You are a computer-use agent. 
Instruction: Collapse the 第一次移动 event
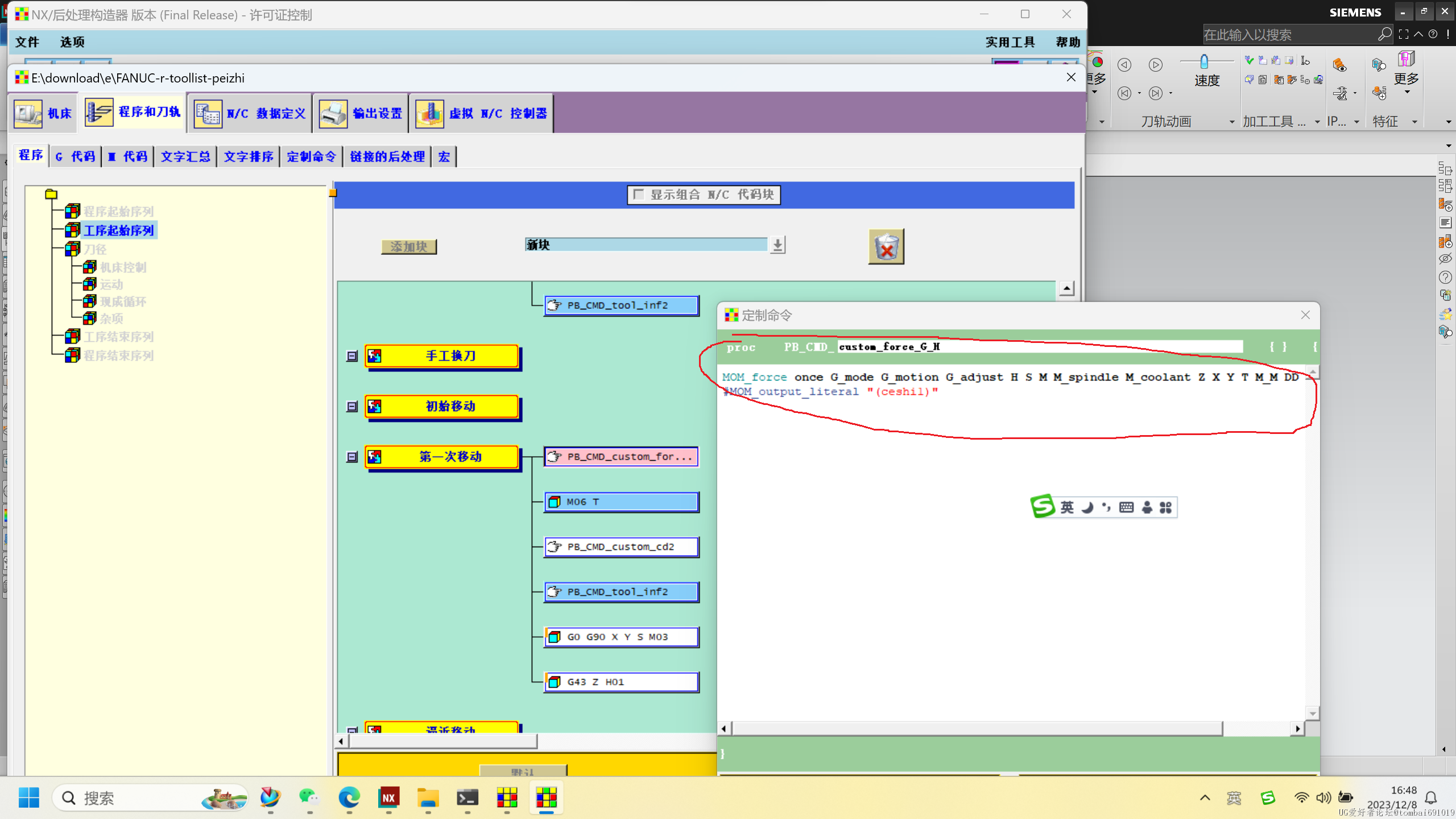tap(352, 457)
